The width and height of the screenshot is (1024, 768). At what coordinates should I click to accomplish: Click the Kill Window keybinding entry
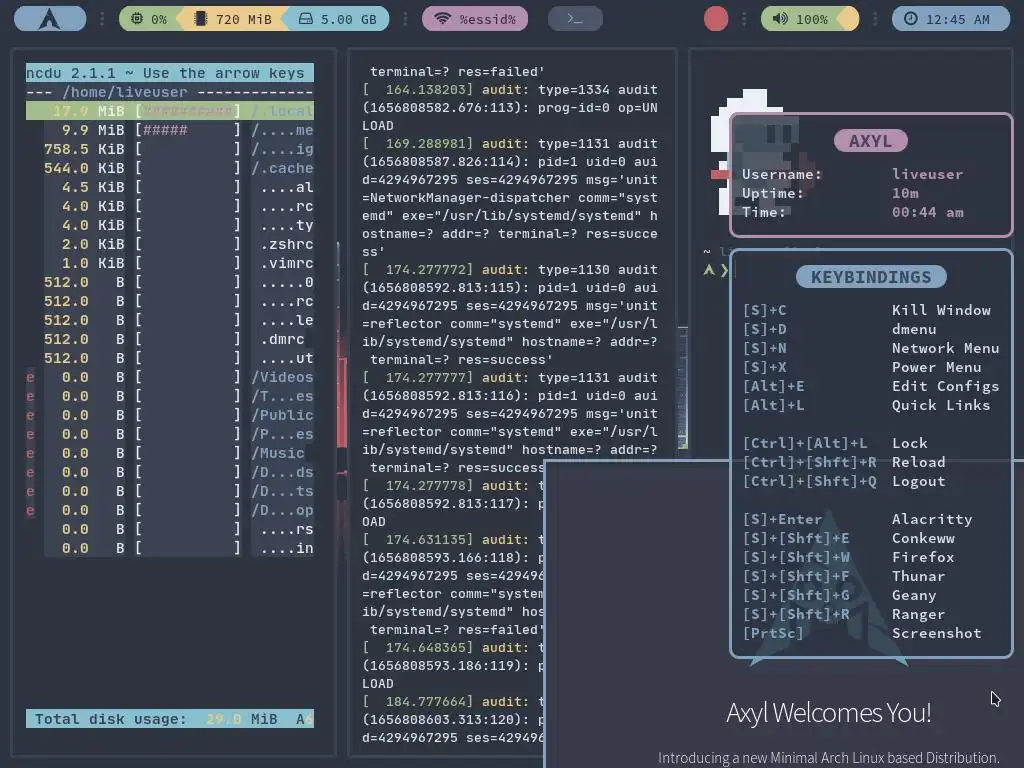pos(941,310)
